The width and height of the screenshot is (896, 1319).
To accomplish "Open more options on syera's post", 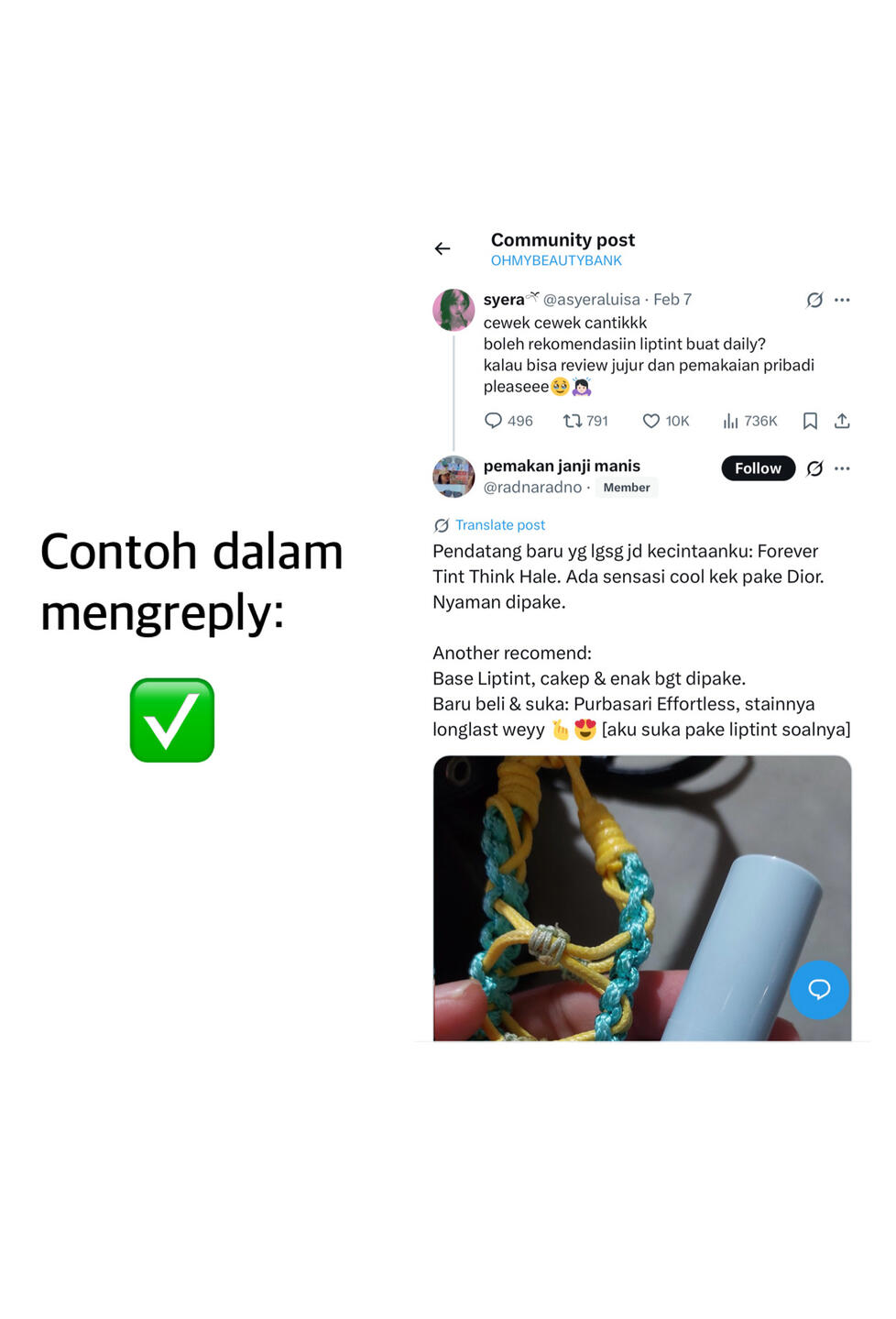I will tap(843, 300).
